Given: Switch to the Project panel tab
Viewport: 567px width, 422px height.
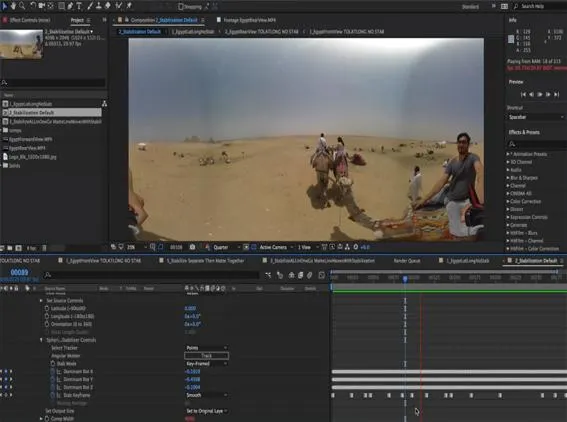Looking at the screenshot, I should (77, 20).
